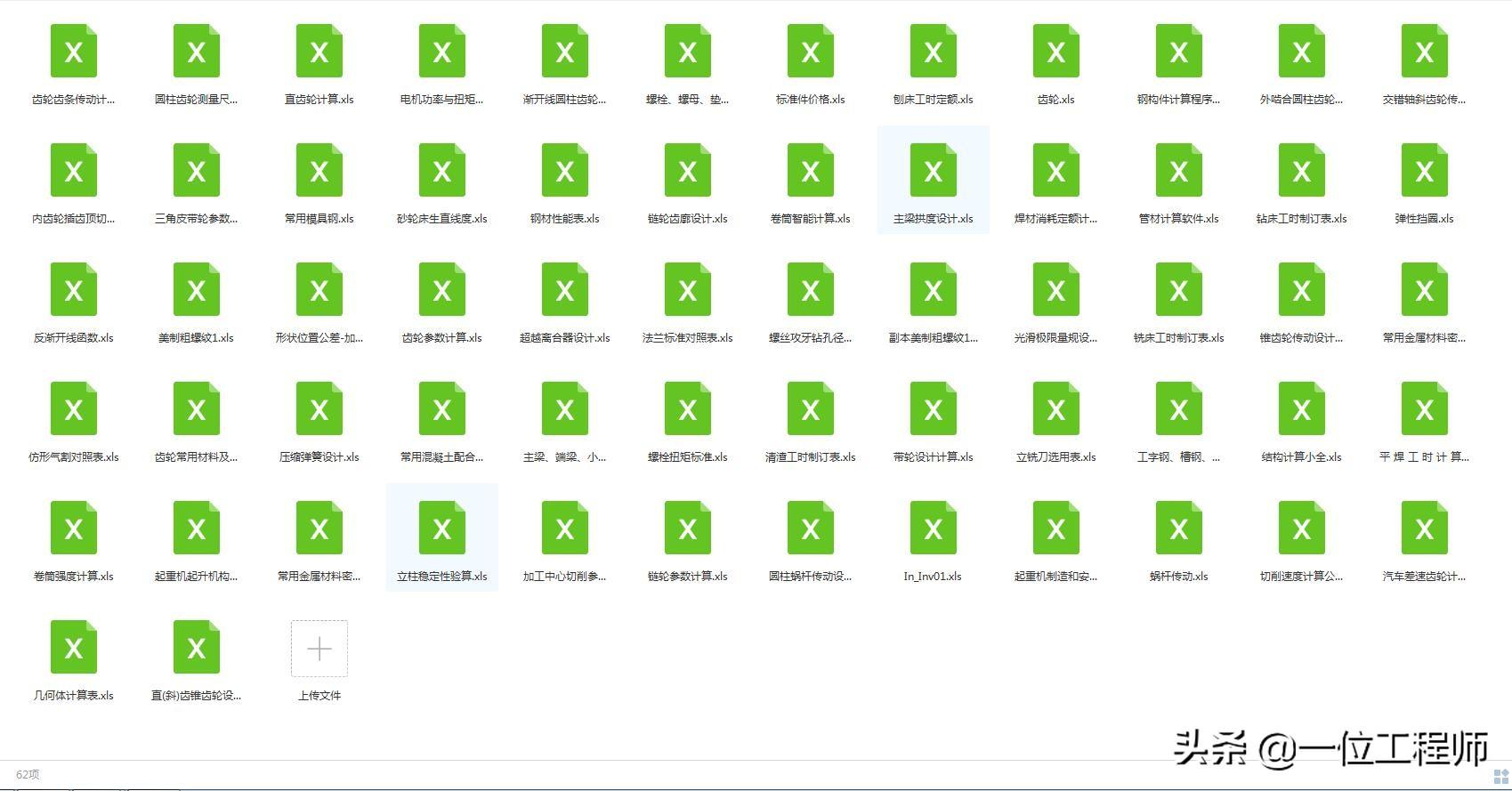Click the file name 管材计算软件.xls
1512x791 pixels.
(1179, 219)
